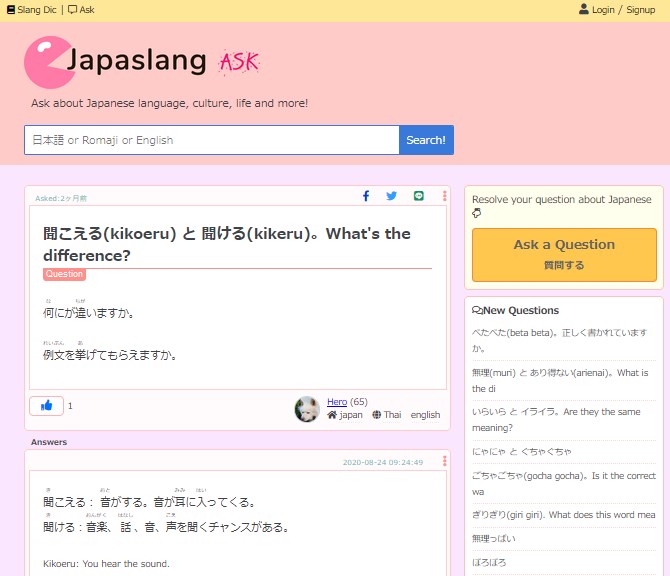Click the Japaslang pink mascot logo
This screenshot has width=670, height=576.
click(x=48, y=62)
